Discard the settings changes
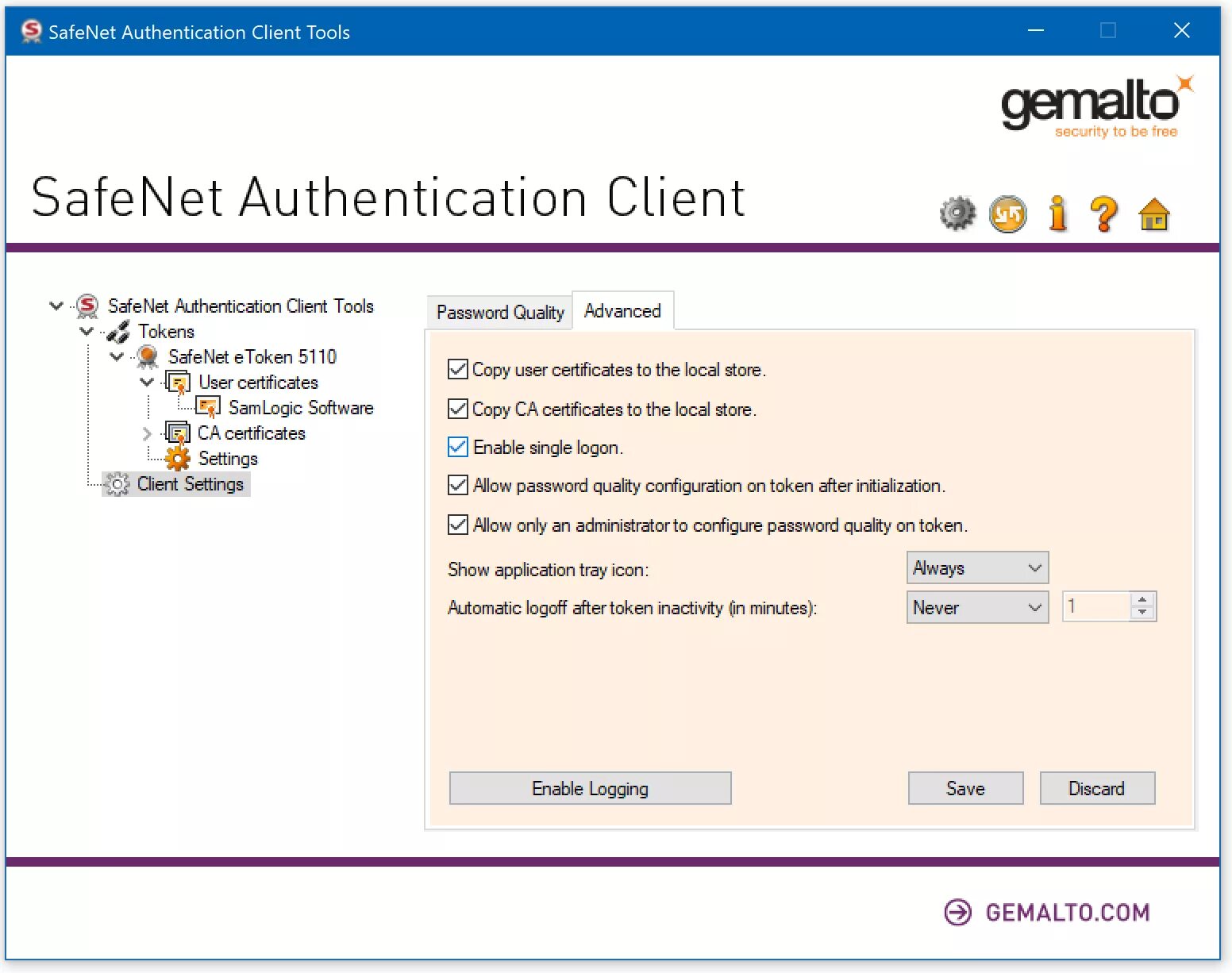Screen dimensions: 1232x973 1097,788
